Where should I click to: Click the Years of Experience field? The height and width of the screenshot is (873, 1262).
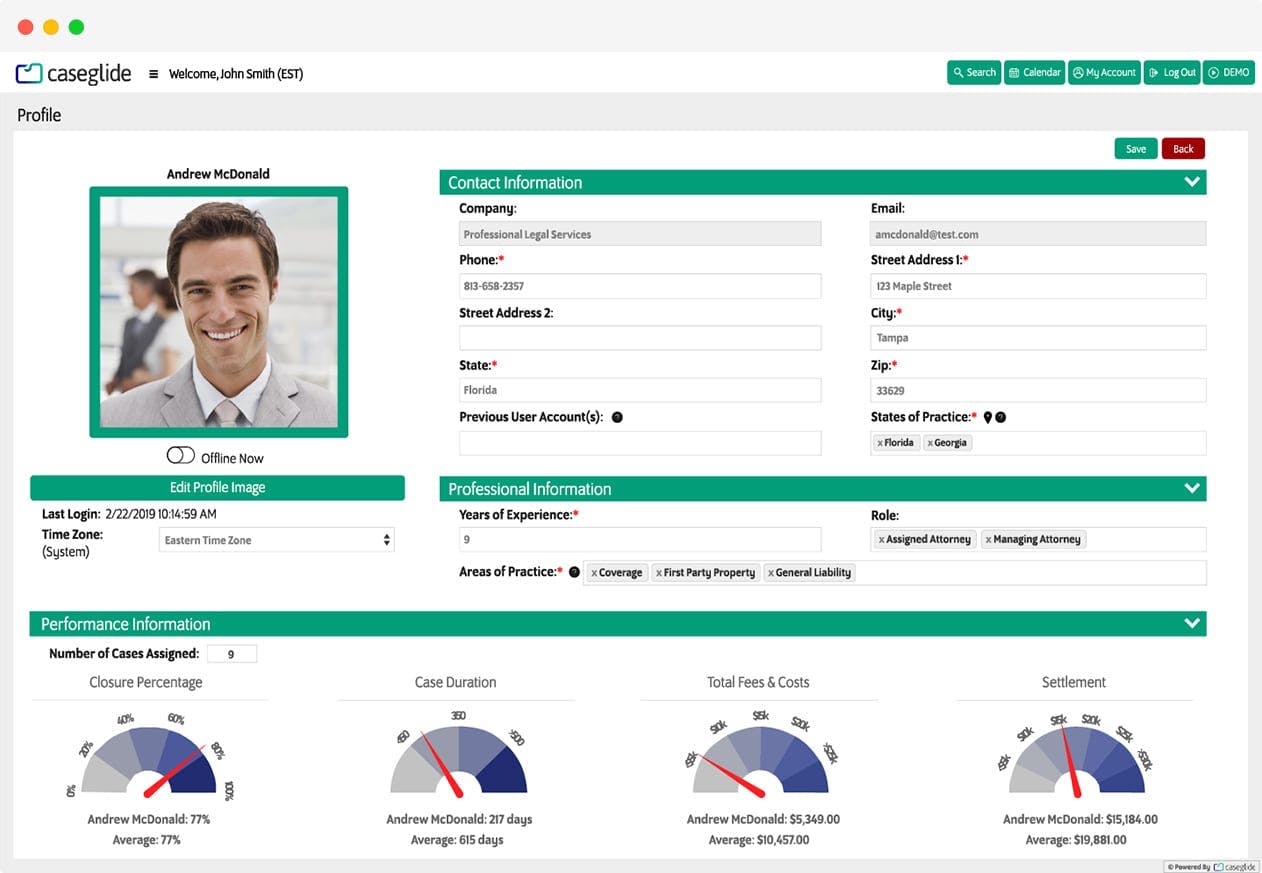(x=640, y=539)
